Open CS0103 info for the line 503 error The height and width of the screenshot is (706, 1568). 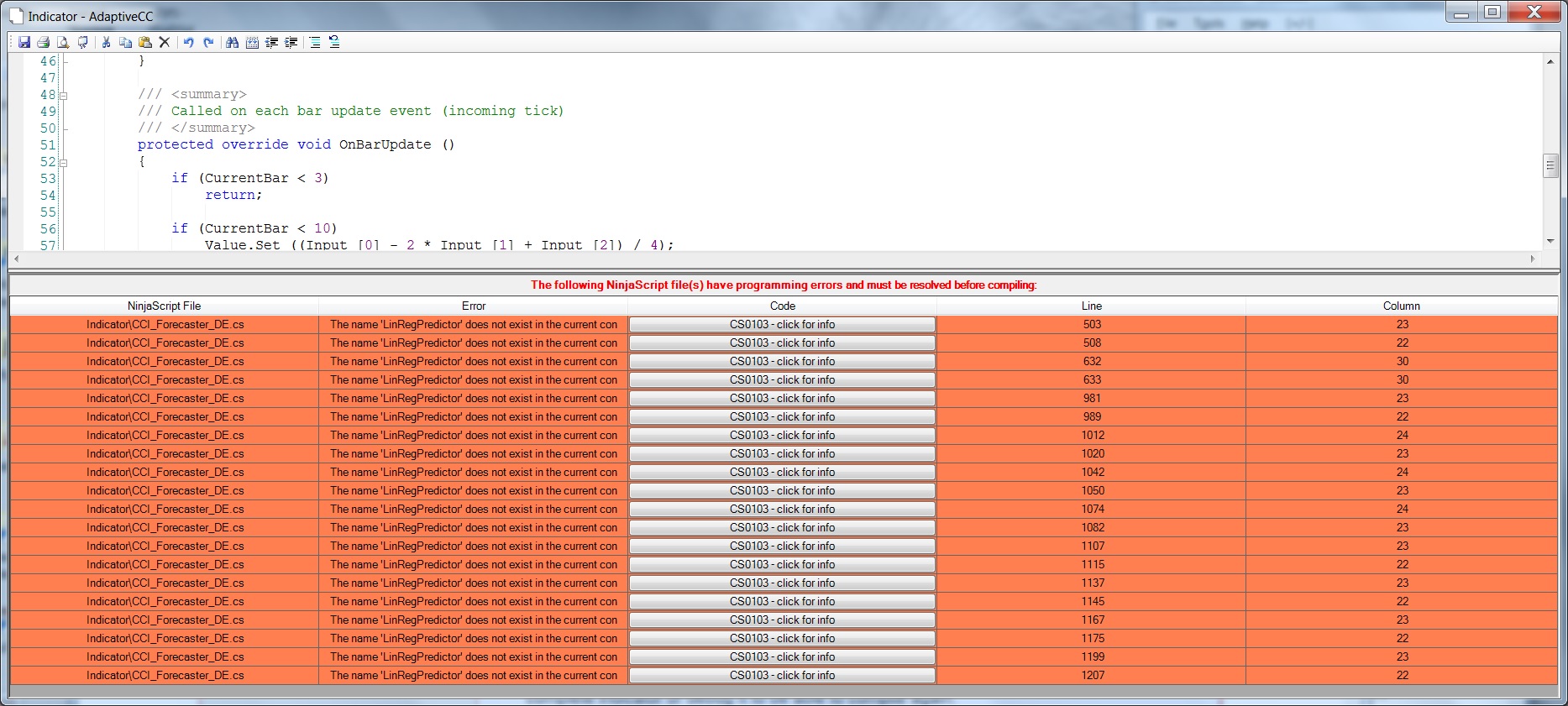click(782, 325)
